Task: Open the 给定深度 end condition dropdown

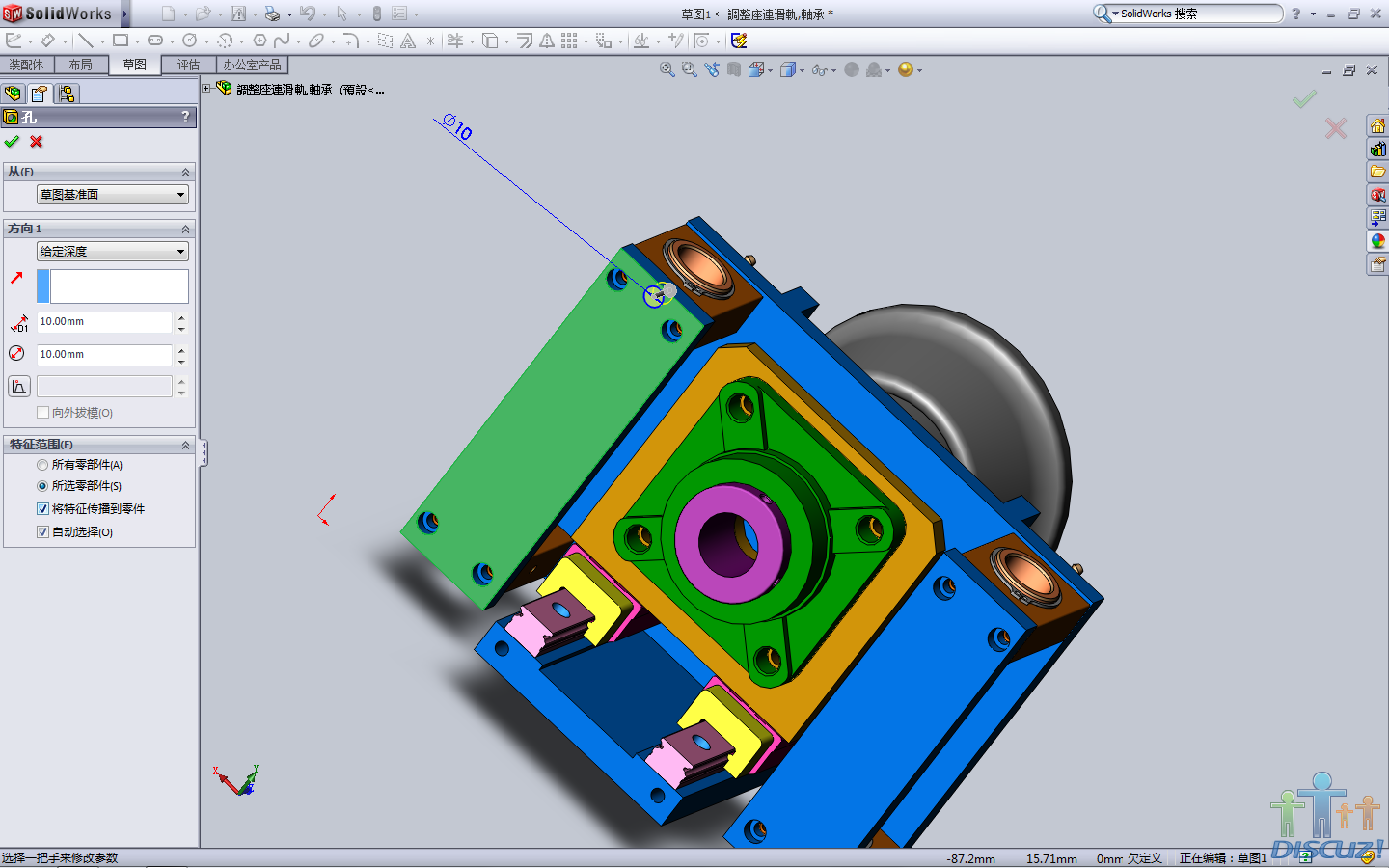Action: (113, 252)
